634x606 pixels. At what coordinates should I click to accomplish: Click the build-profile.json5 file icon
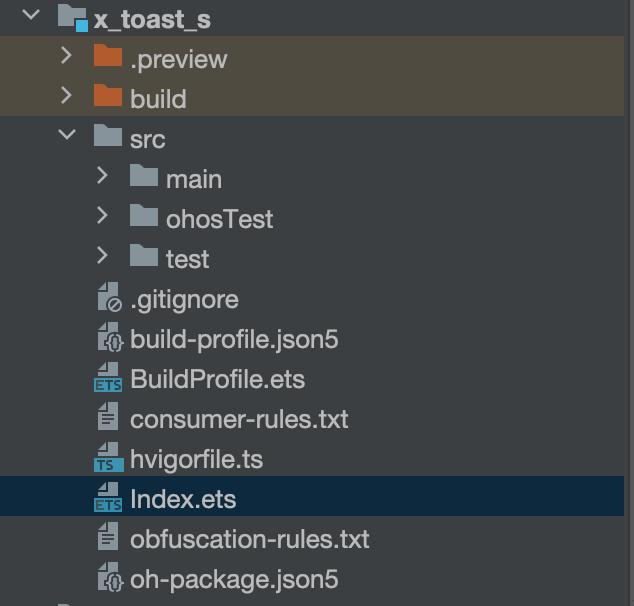108,339
